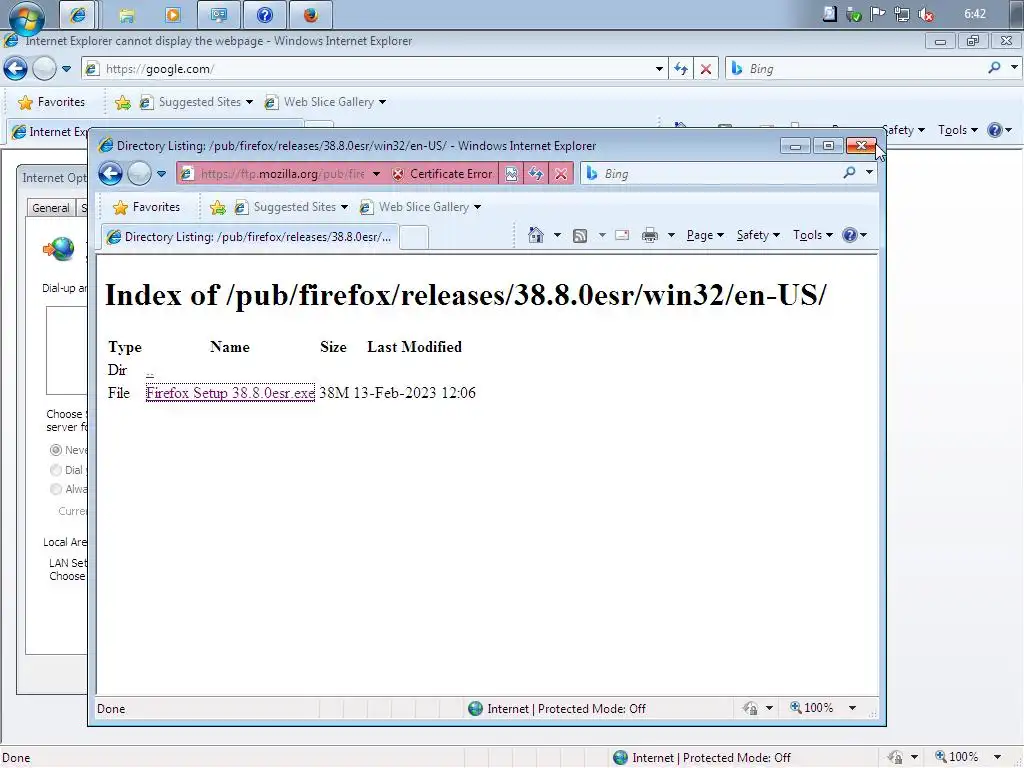Image resolution: width=1024 pixels, height=768 pixels.
Task: Open Action Center flag tray icon
Action: point(878,14)
